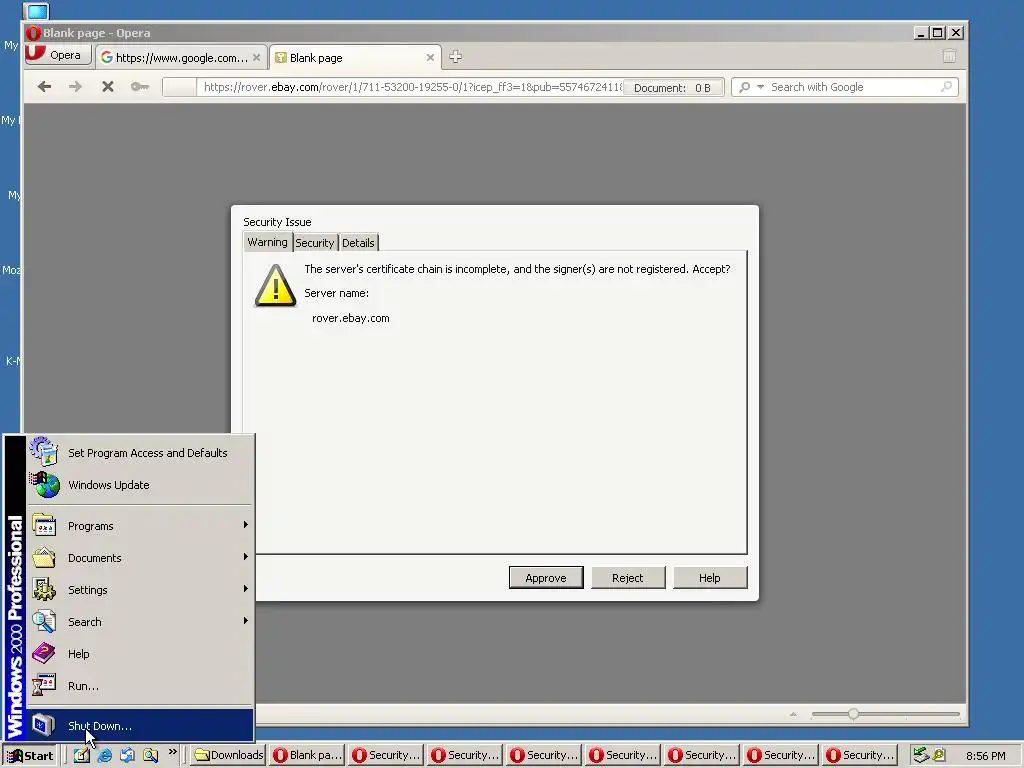
Task: Open the Run... dialog icon
Action: (x=44, y=685)
